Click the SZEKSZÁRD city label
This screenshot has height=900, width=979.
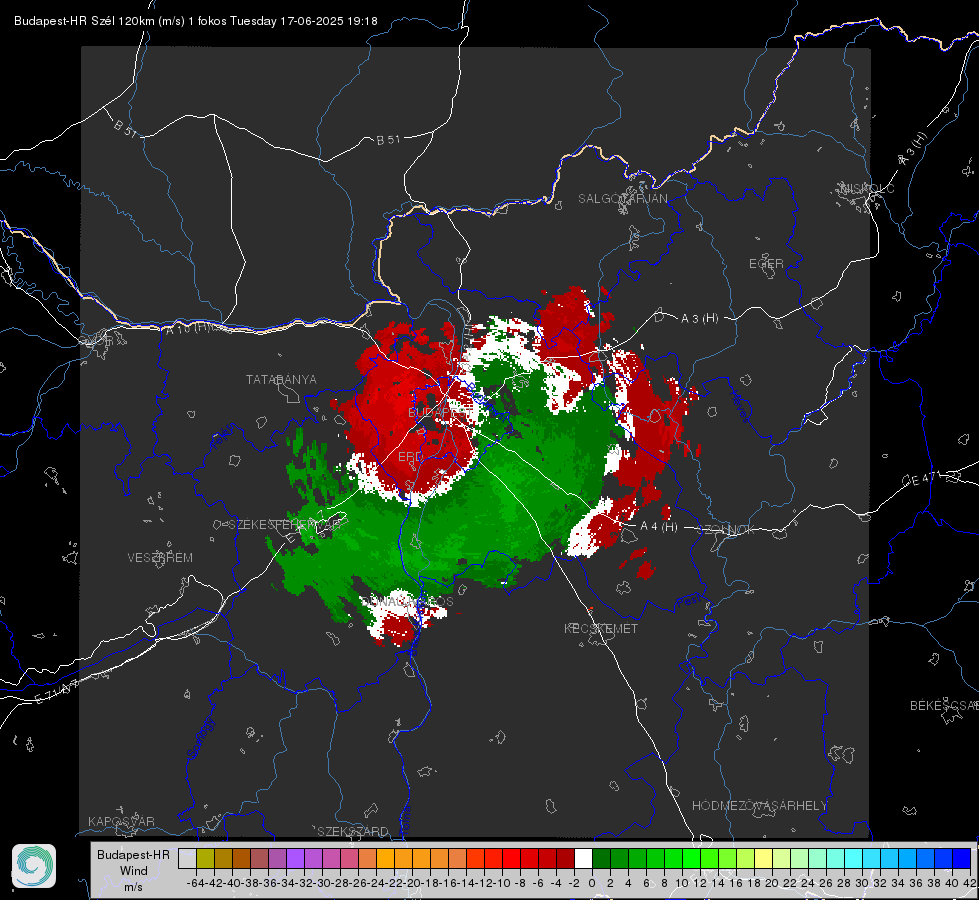pos(353,831)
